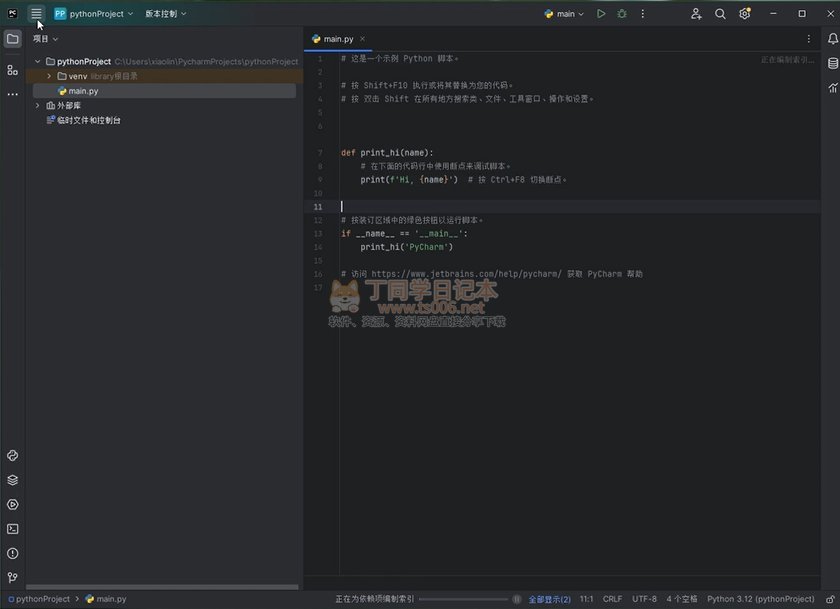
Task: Open the Terminal tool window
Action: 13,529
